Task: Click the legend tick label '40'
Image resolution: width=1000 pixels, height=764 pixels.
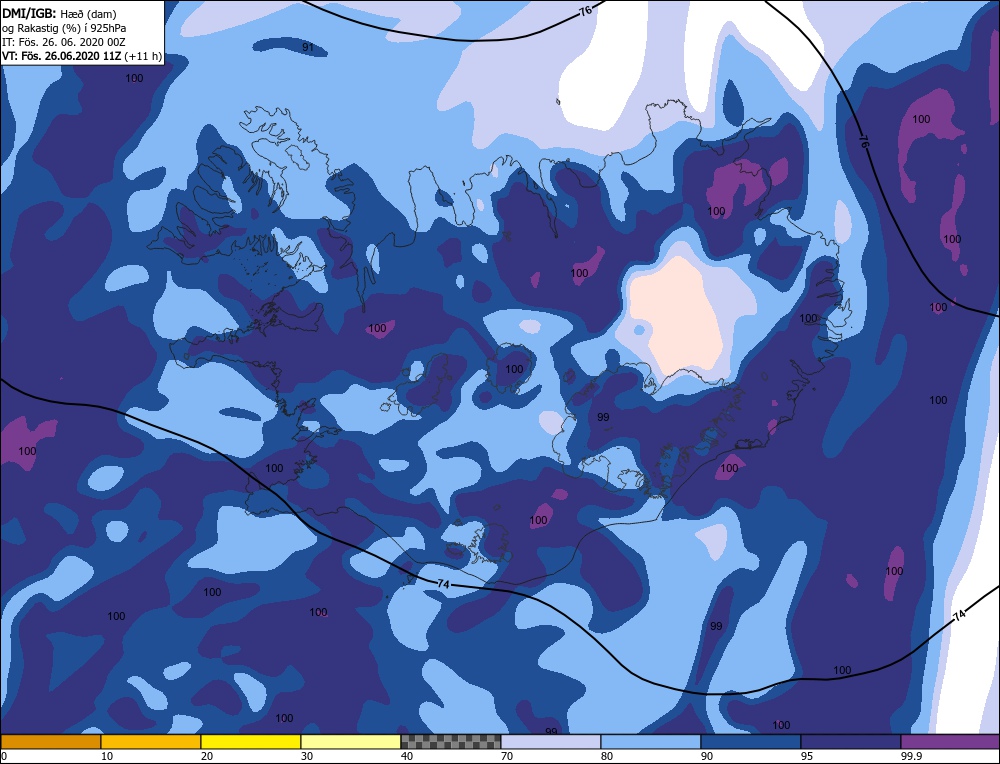Action: (407, 756)
